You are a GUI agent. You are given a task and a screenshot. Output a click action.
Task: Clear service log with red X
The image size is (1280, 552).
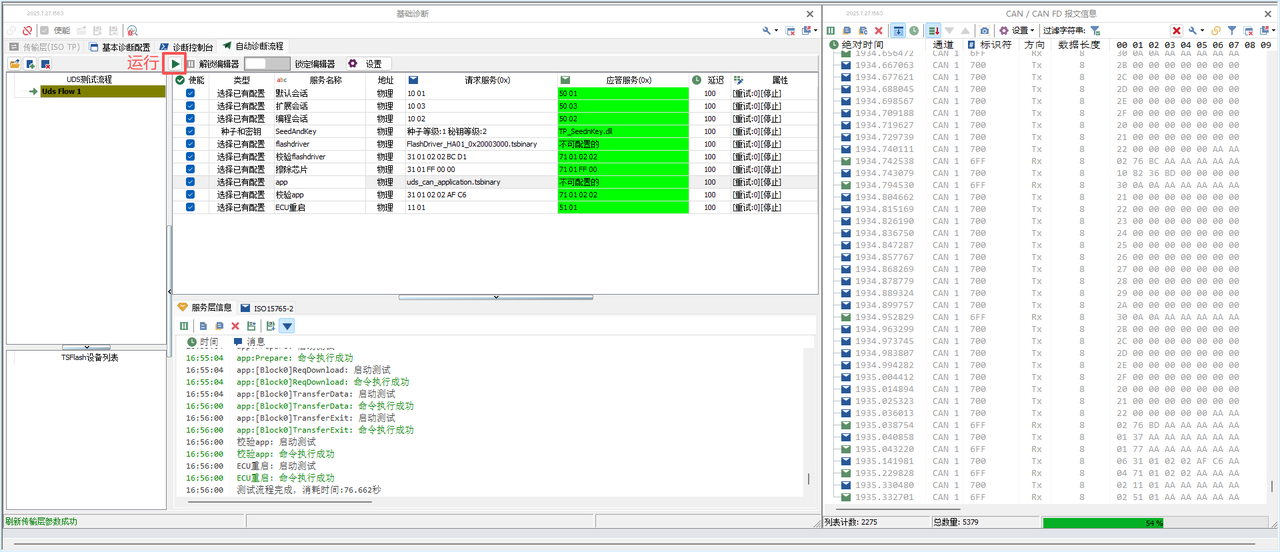pyautogui.click(x=236, y=326)
